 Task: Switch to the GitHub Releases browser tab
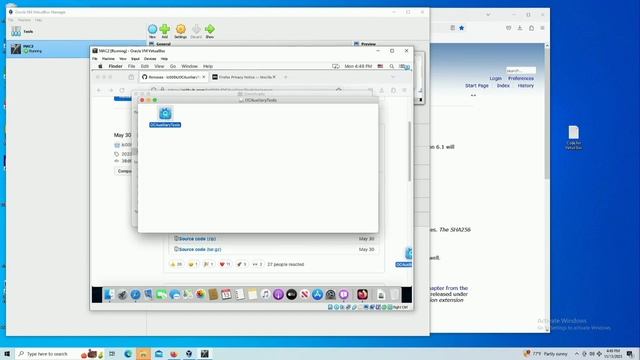tap(173, 77)
